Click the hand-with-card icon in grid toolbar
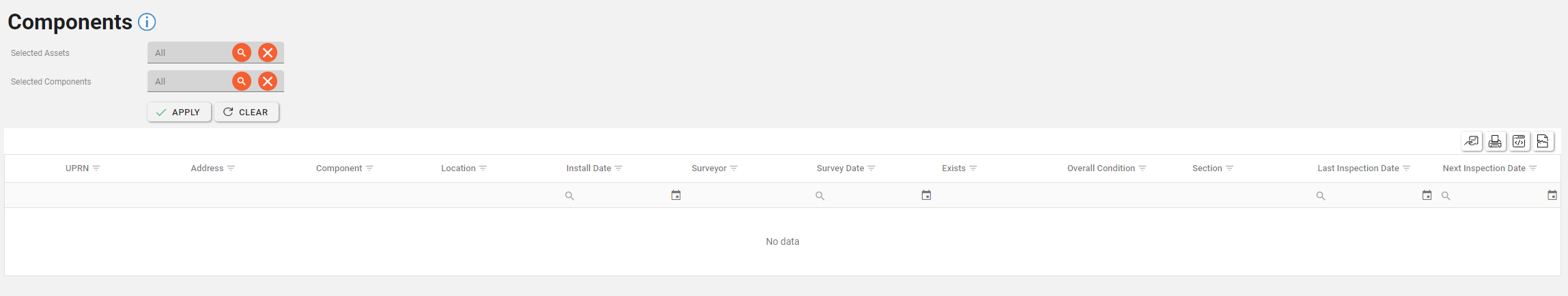1568x296 pixels. coord(1472,141)
